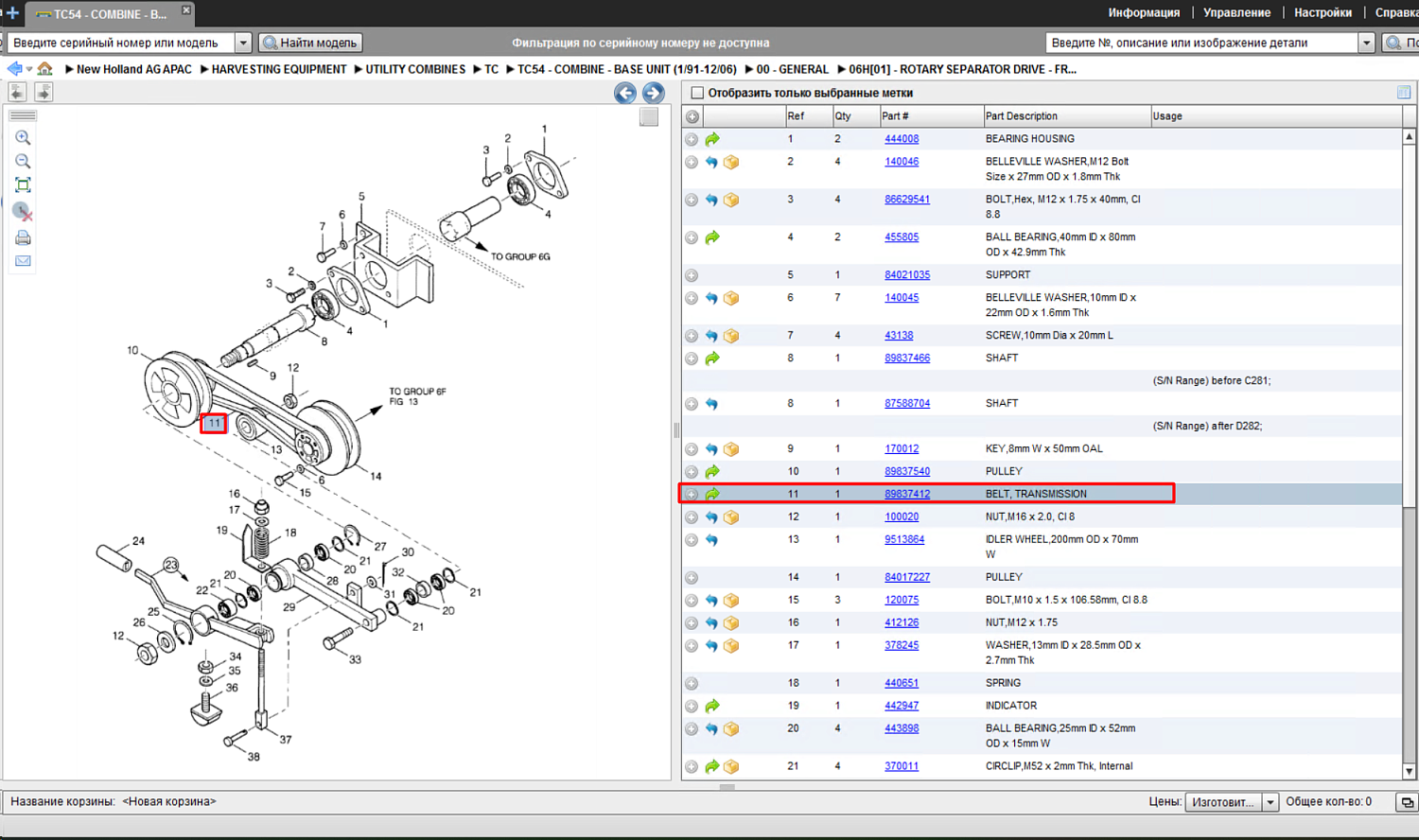Viewport: 1419px width, 840px height.
Task: Click the serial number or model input field
Action: [120, 43]
